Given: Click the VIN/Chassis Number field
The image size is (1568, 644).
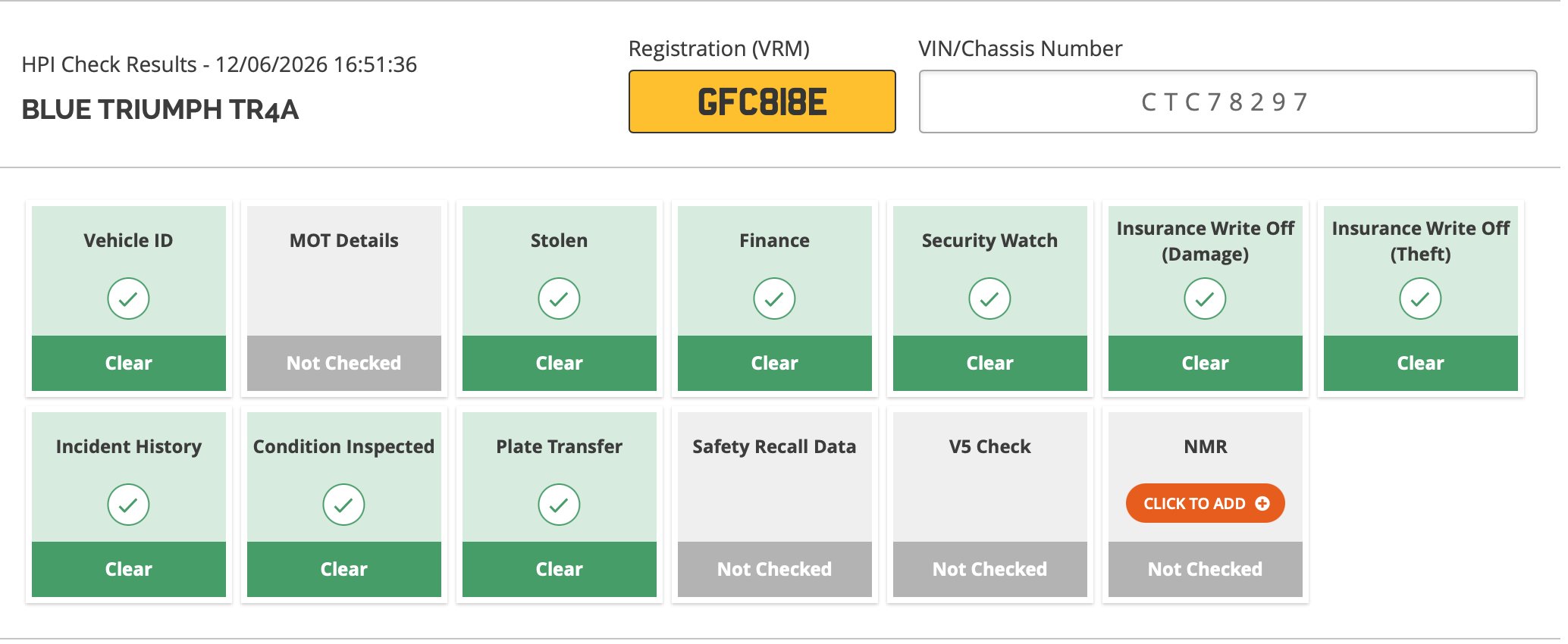Looking at the screenshot, I should 1228,102.
